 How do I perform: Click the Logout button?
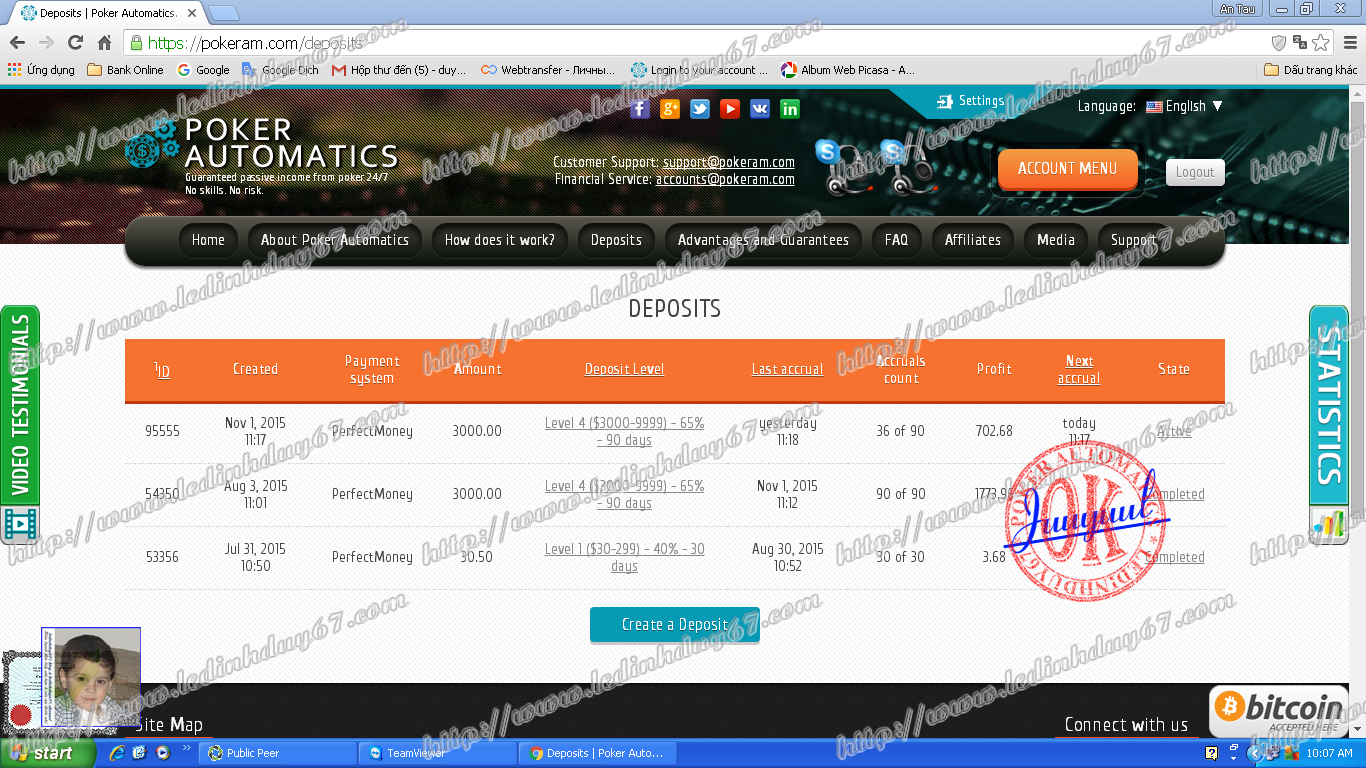tap(1195, 172)
